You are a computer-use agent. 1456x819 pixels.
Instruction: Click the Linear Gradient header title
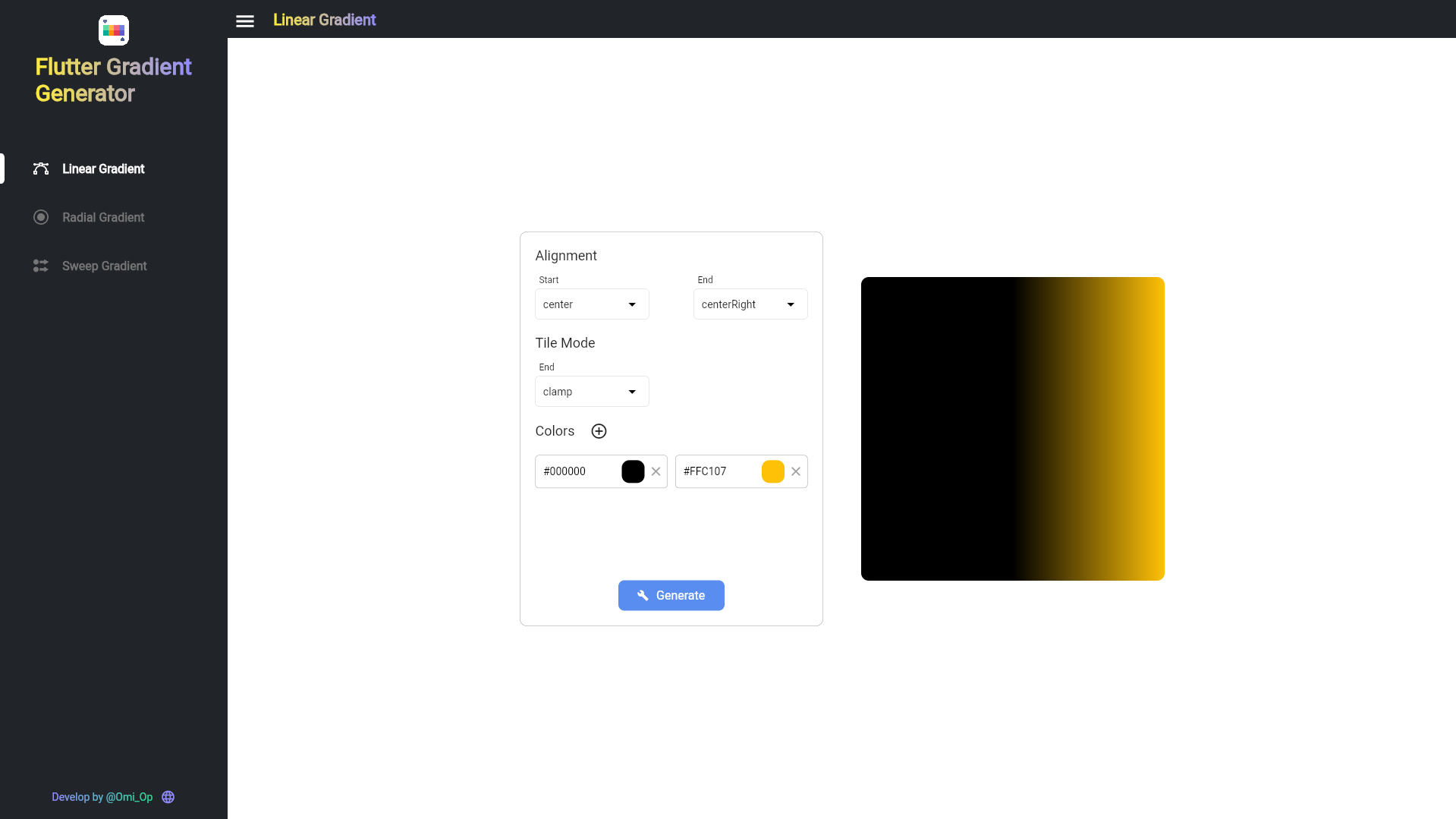coord(324,20)
